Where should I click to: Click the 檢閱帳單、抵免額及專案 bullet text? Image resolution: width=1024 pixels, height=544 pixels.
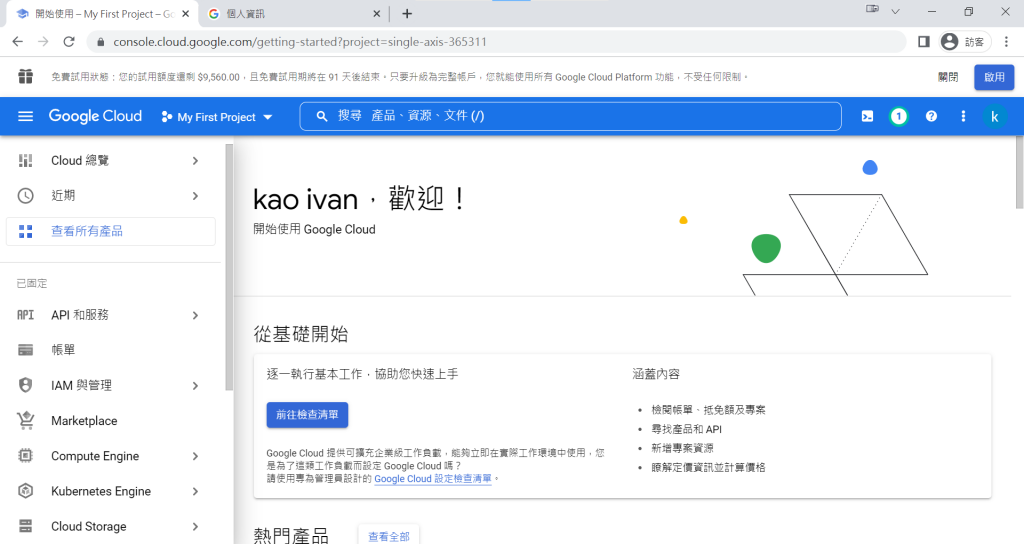(x=708, y=410)
